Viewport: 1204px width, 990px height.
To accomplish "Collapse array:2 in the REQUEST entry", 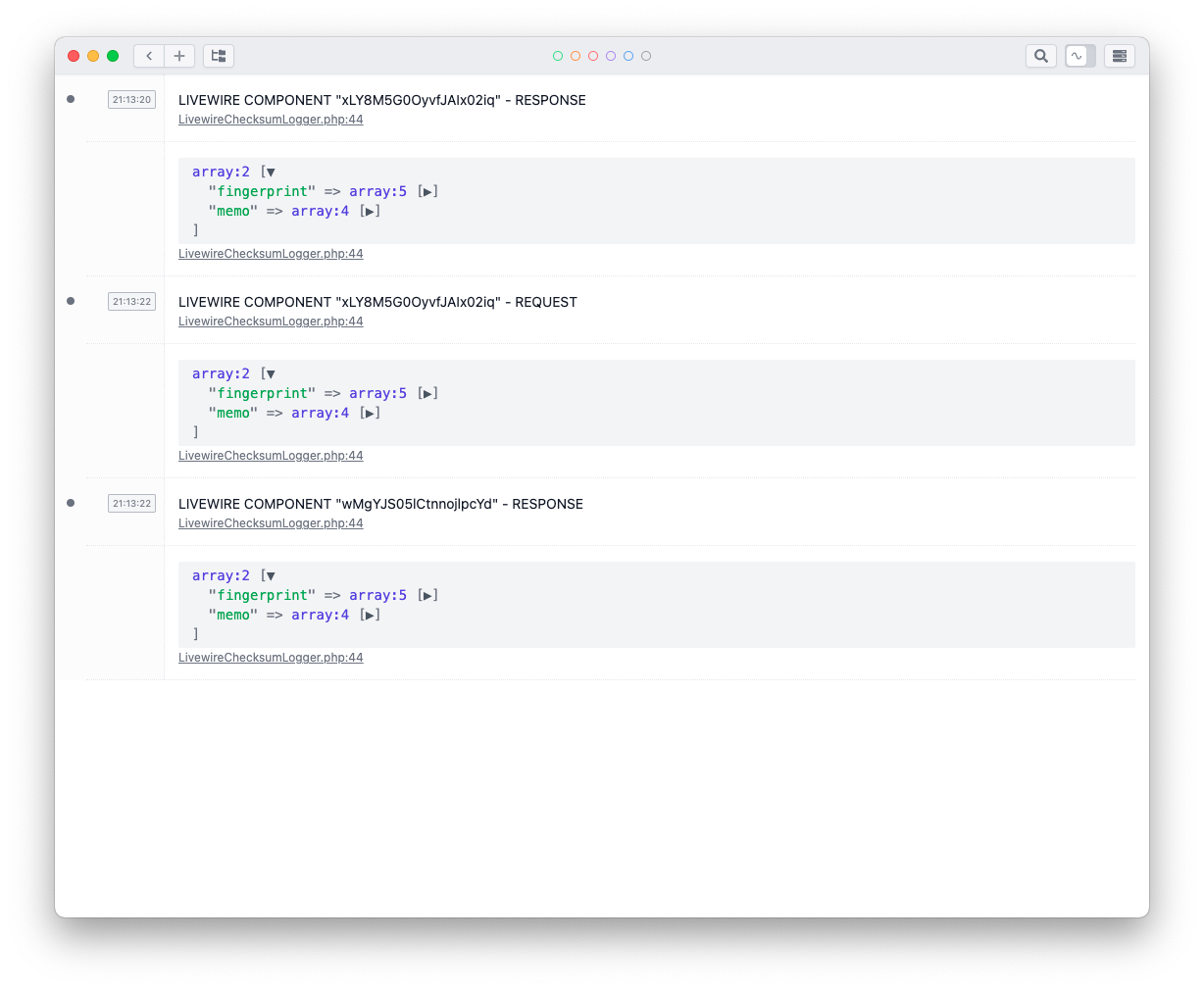I will pos(271,373).
